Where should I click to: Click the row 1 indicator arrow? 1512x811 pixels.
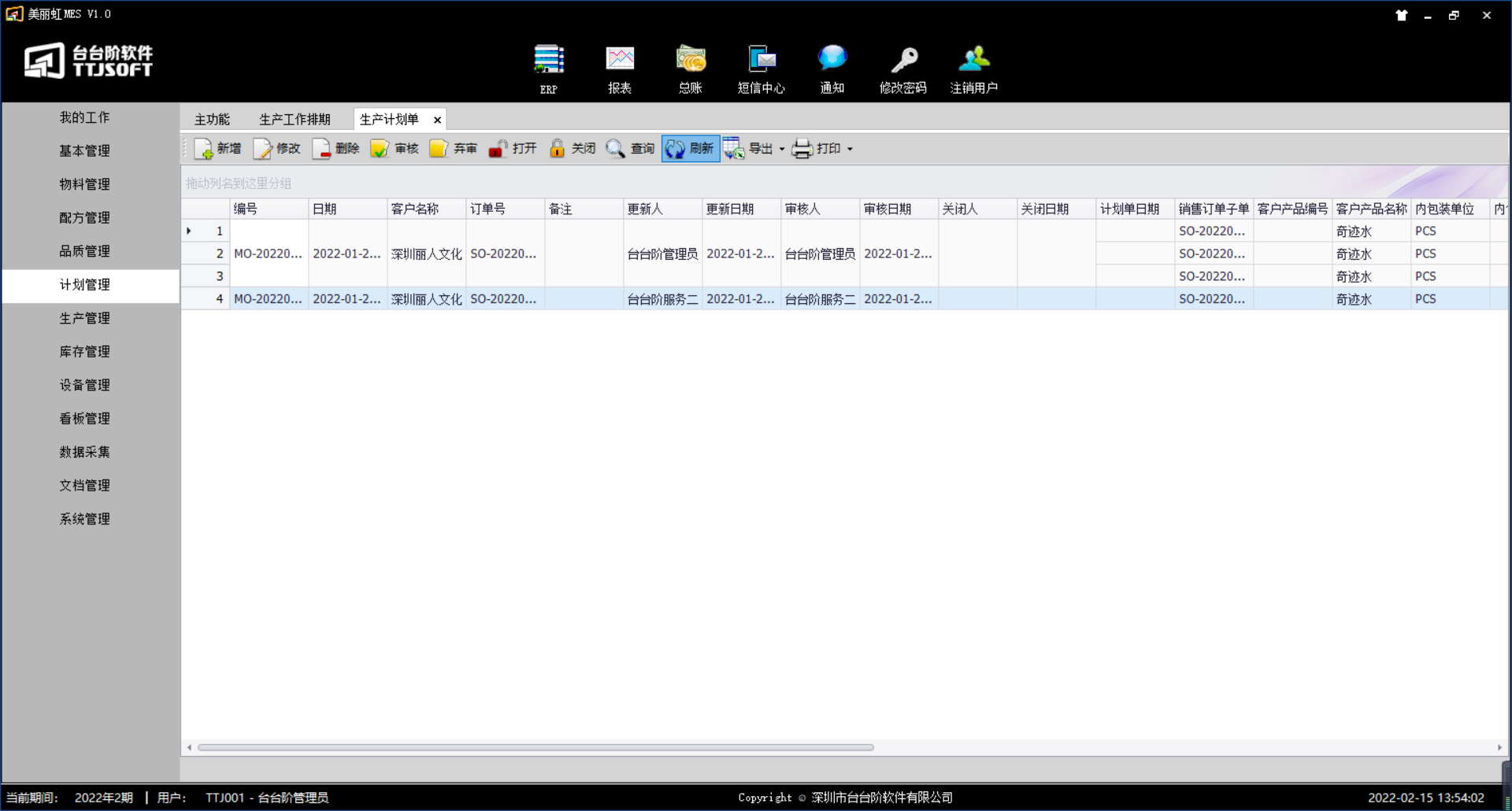click(x=189, y=231)
